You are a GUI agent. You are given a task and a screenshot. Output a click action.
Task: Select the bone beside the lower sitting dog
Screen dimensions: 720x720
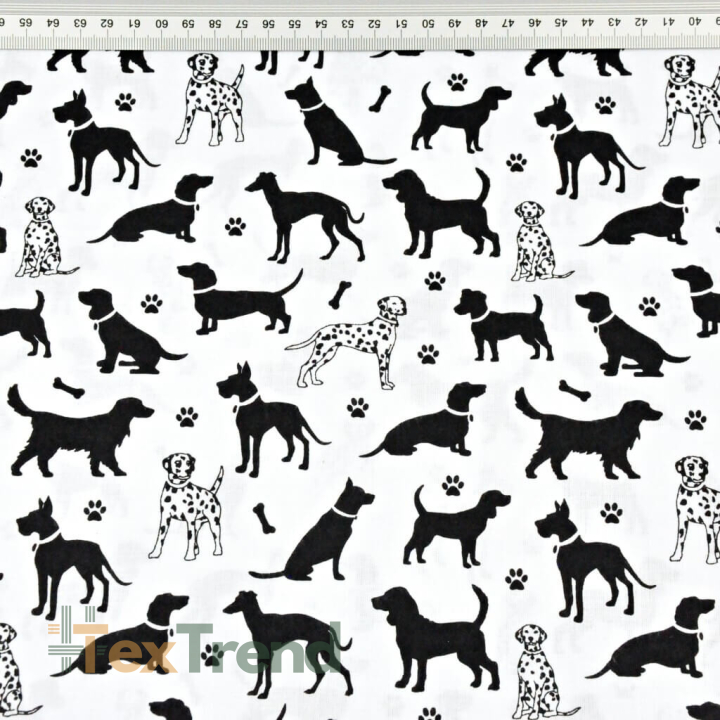tap(263, 517)
